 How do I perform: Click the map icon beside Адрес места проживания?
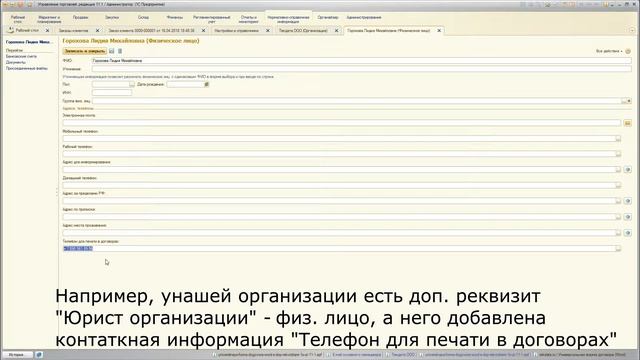click(628, 233)
